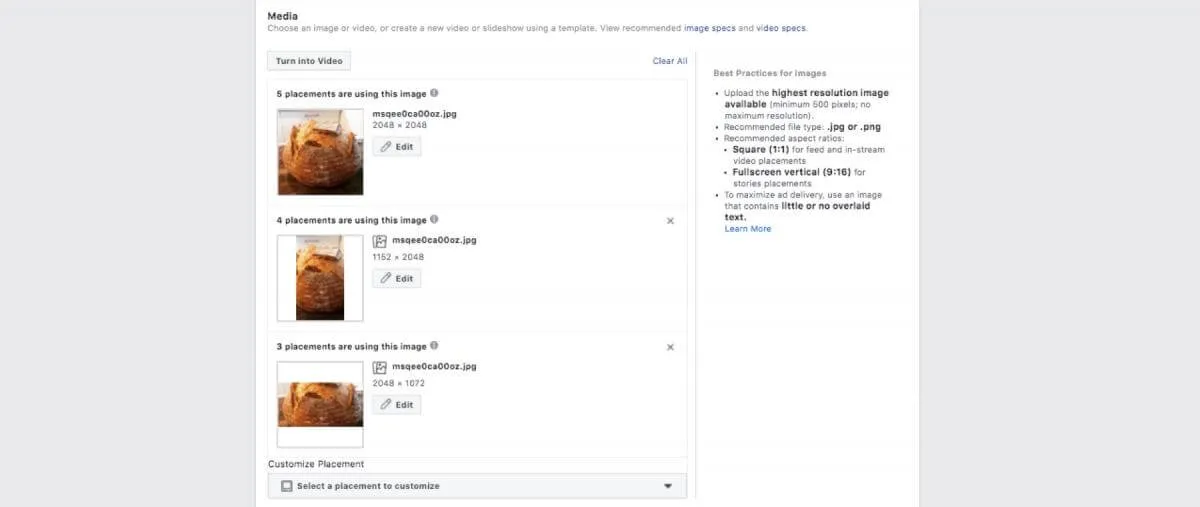This screenshot has width=1200, height=507.
Task: Click Turn into Video button
Action: click(x=309, y=61)
